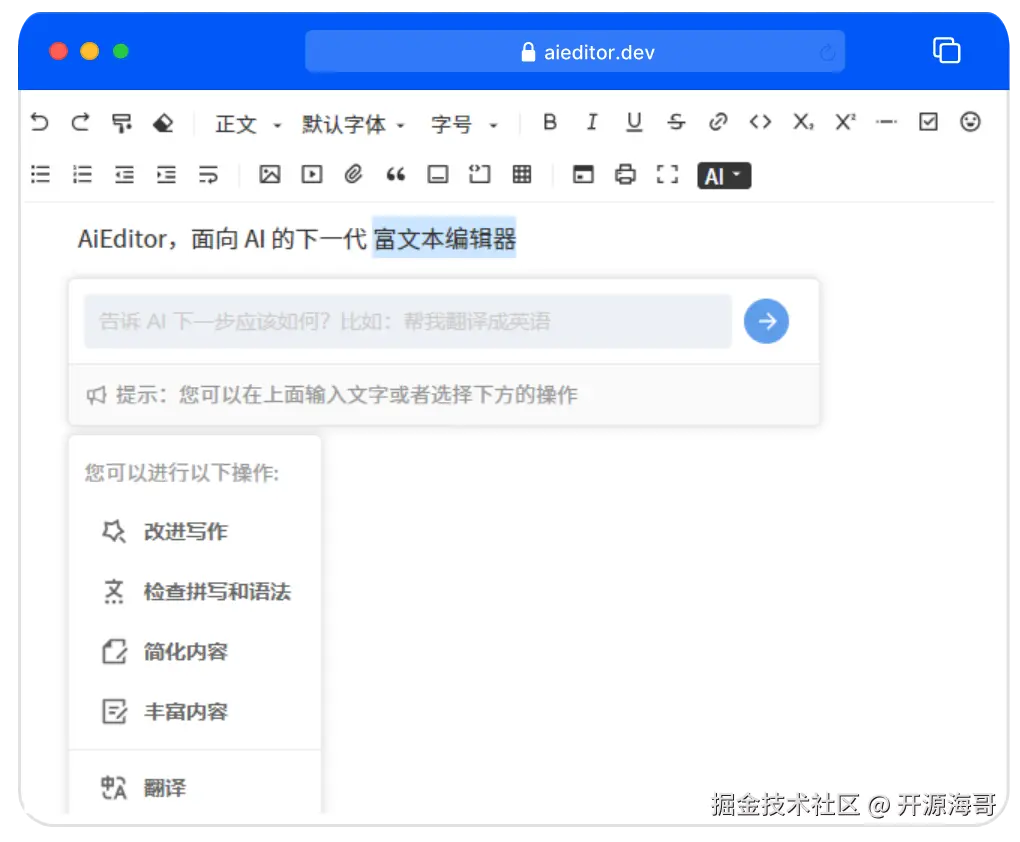Select 检查拼写和语法 AI action
The image size is (1020, 842).
(x=196, y=591)
